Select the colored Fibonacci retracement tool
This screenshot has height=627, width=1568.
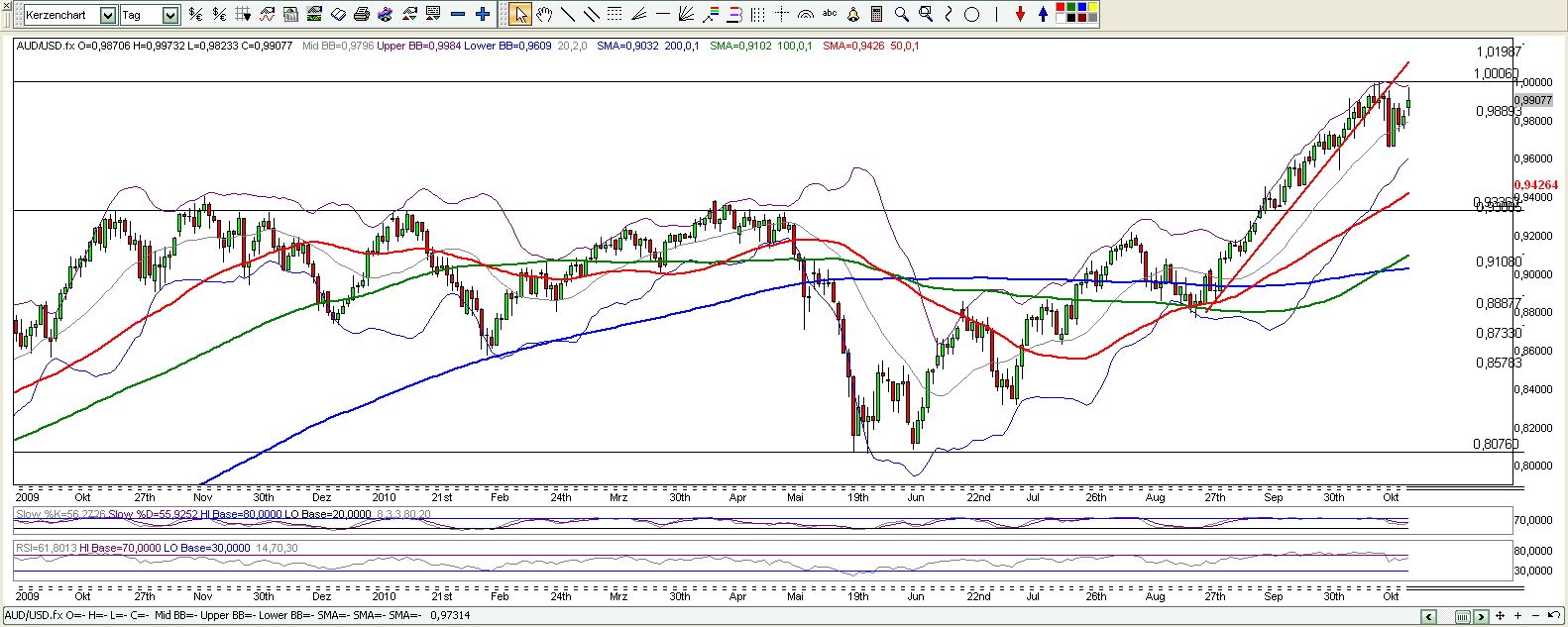[x=711, y=15]
